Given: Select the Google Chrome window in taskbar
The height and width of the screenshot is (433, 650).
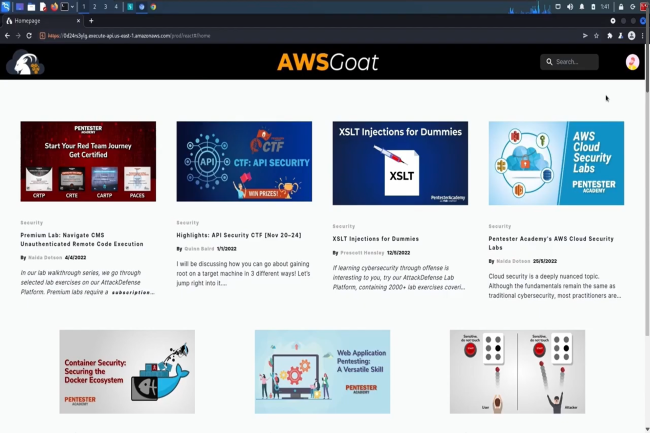Looking at the screenshot, I should [x=153, y=7].
